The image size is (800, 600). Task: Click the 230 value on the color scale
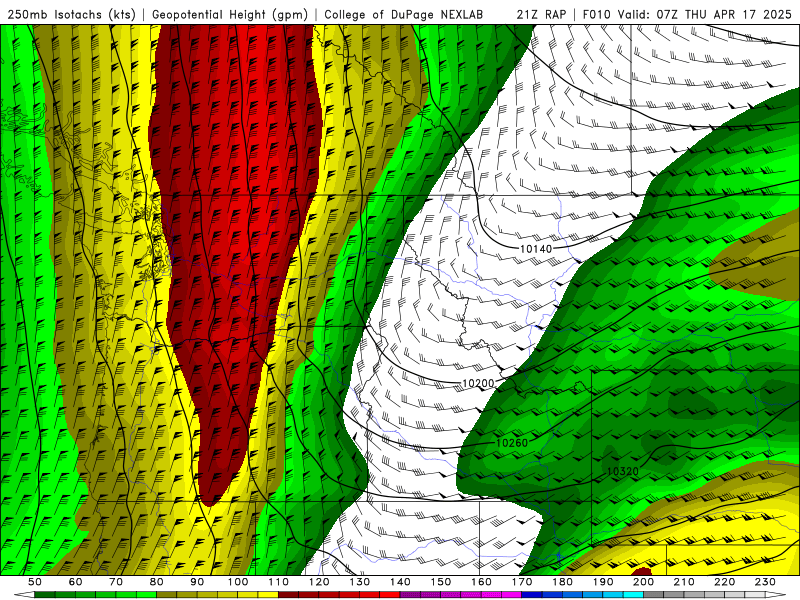click(x=765, y=582)
